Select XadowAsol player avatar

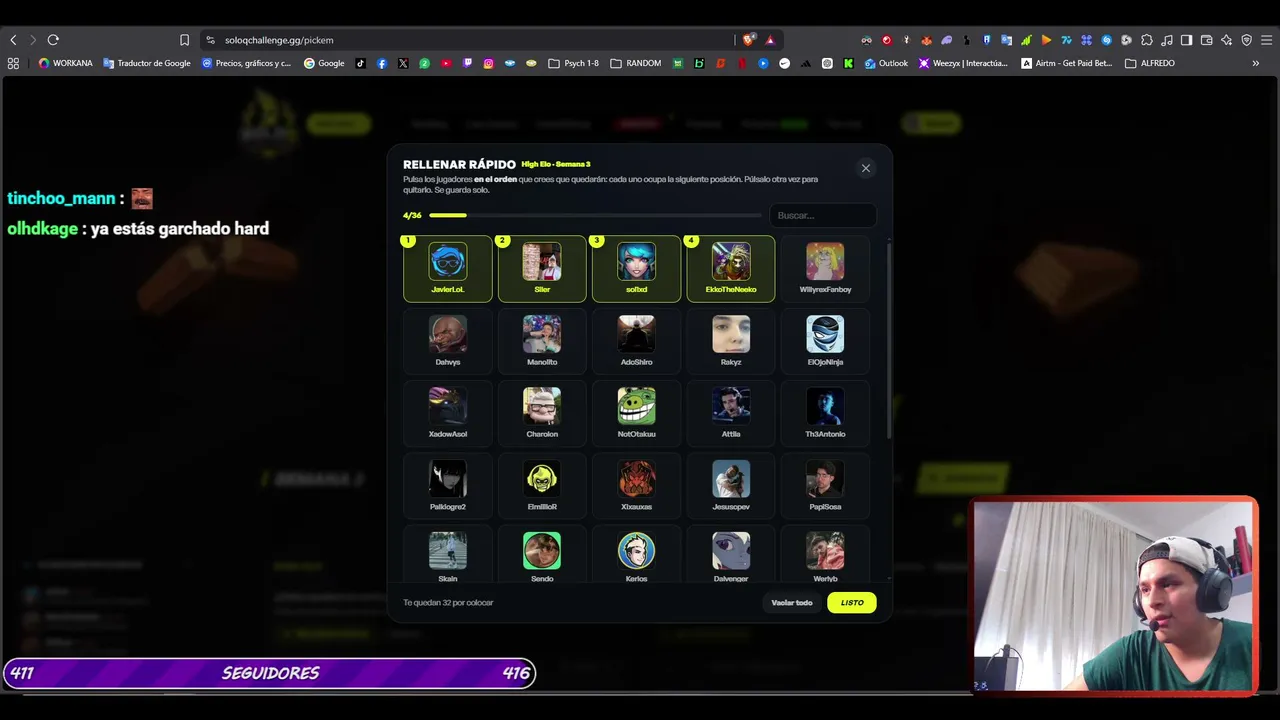click(x=448, y=406)
